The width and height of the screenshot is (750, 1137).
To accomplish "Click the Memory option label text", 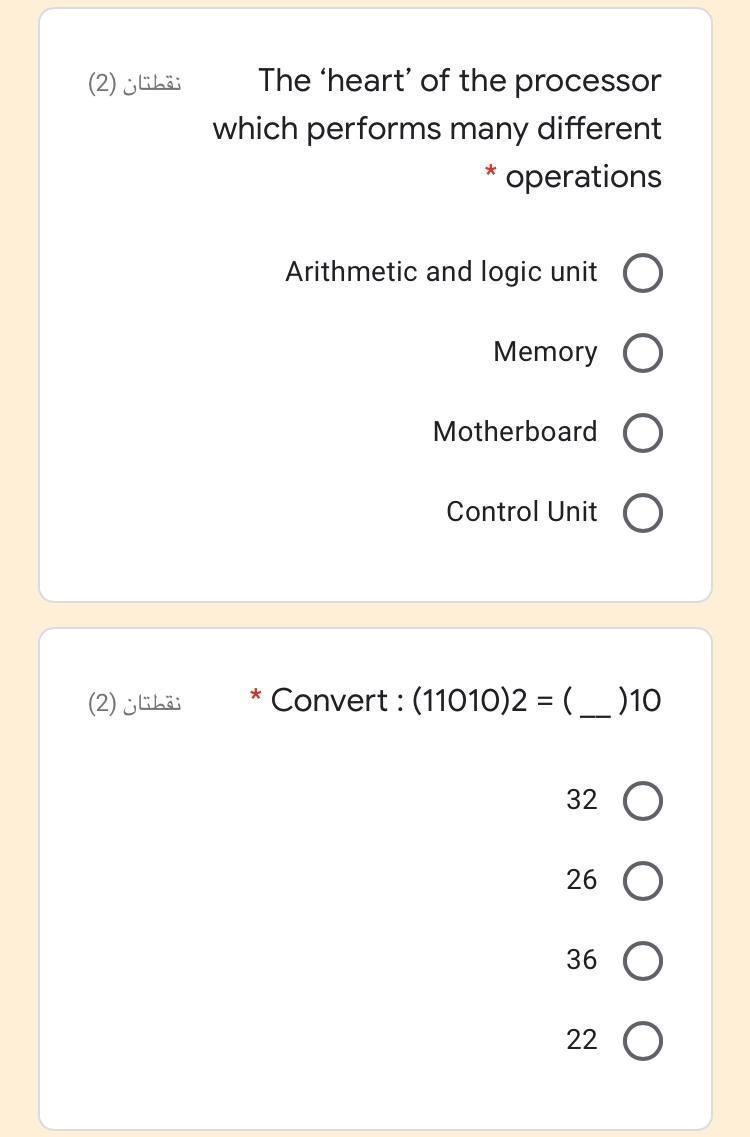I will [544, 352].
